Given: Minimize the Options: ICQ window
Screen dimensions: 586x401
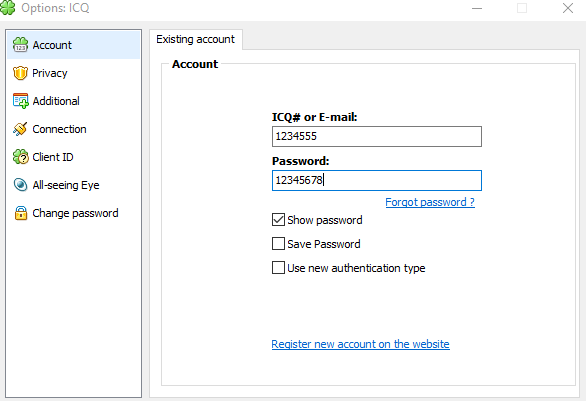Looking at the screenshot, I should click(x=477, y=8).
